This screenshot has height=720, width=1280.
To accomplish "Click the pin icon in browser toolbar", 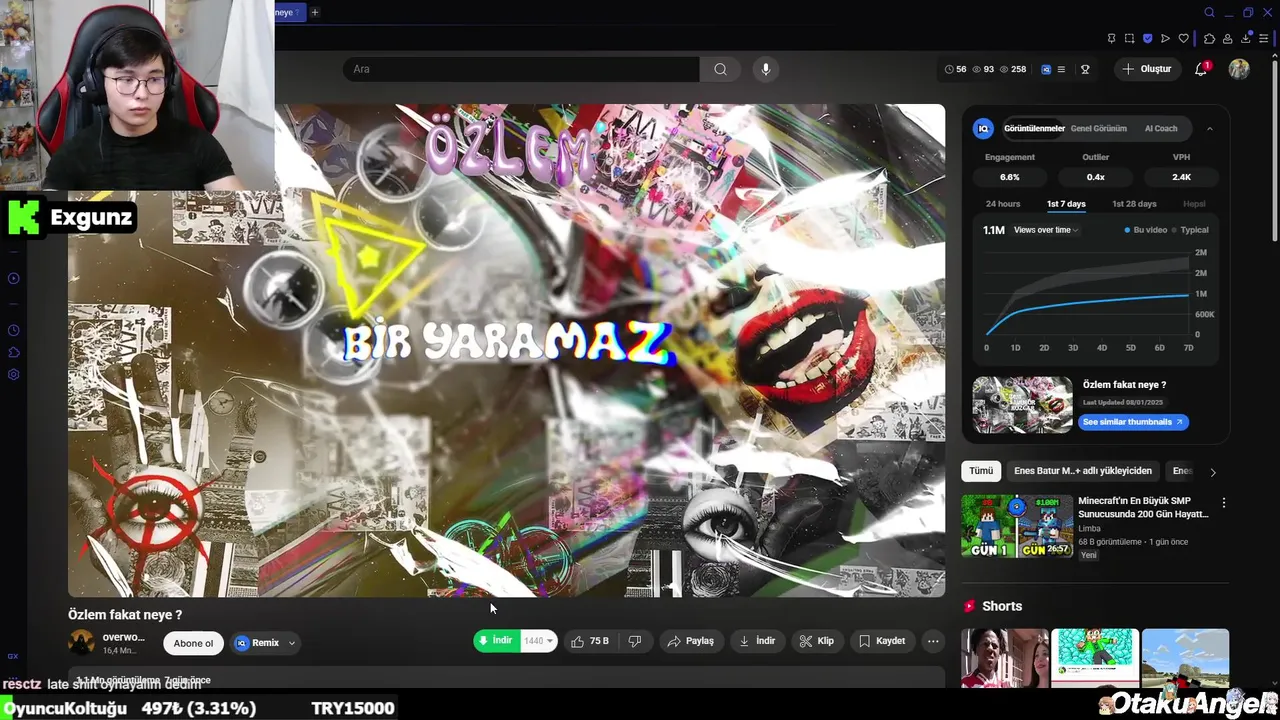I will (x=1111, y=39).
